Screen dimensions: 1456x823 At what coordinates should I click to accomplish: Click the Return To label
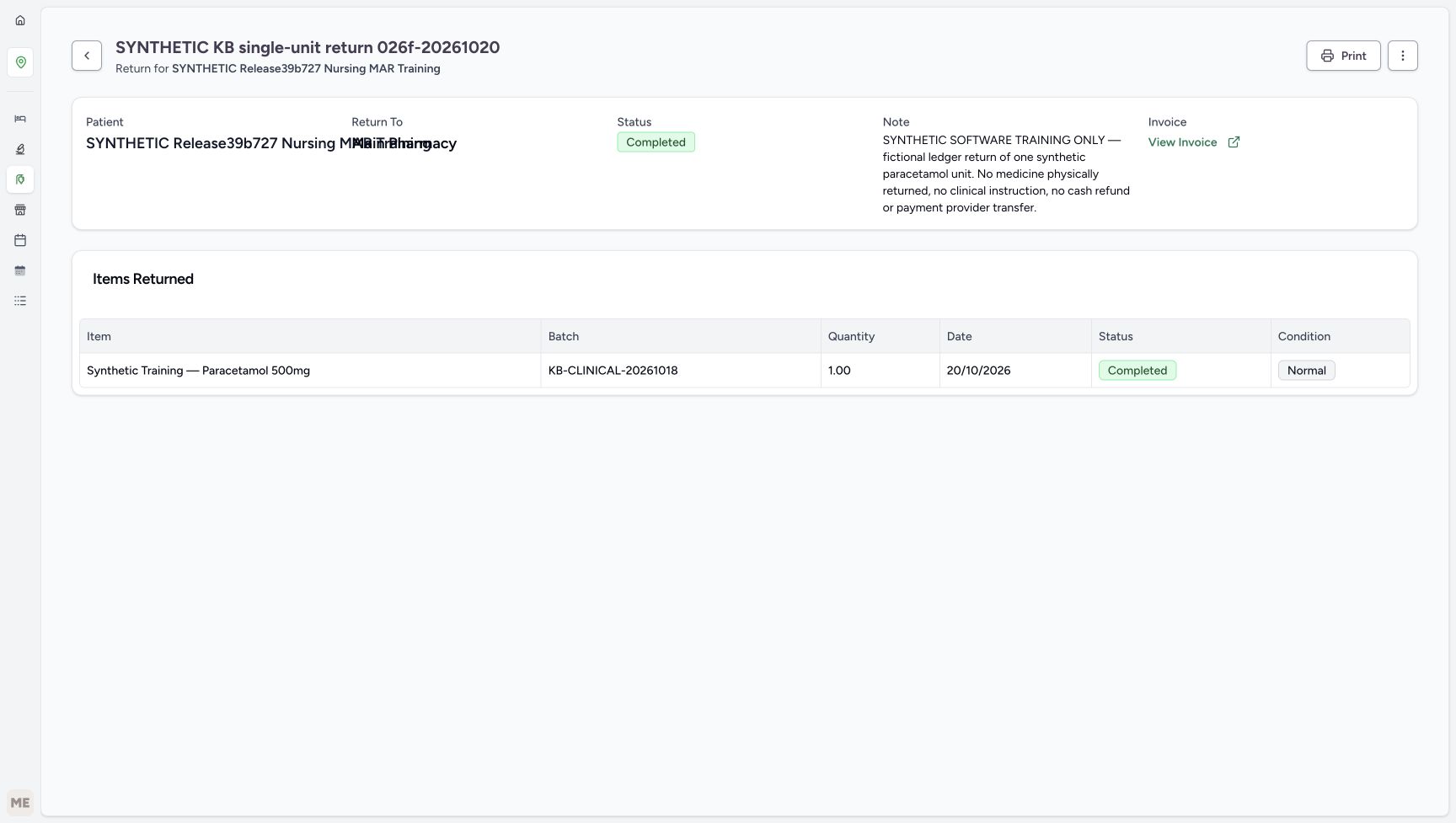[x=377, y=122]
